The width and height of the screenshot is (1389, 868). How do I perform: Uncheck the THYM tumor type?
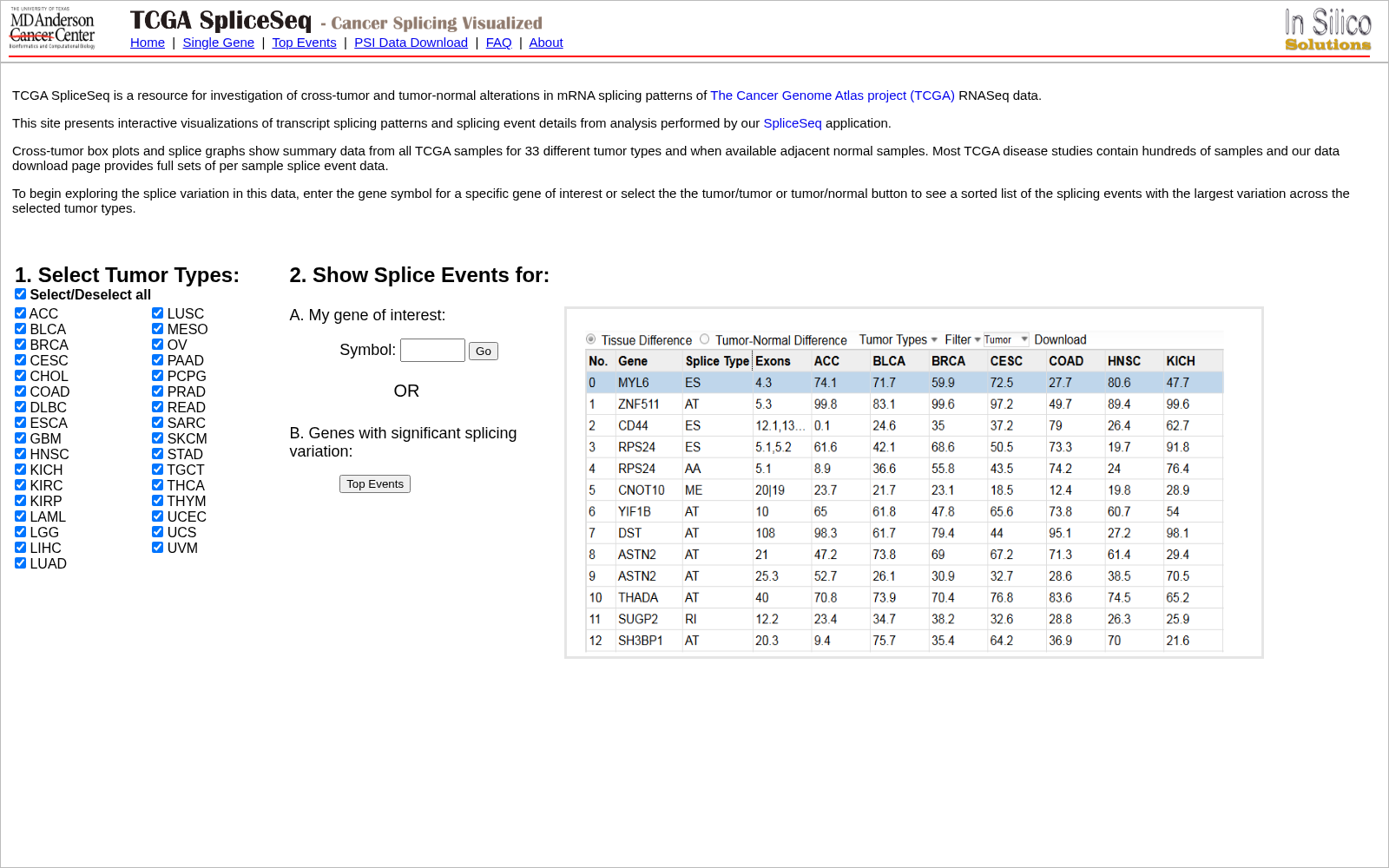tap(157, 501)
